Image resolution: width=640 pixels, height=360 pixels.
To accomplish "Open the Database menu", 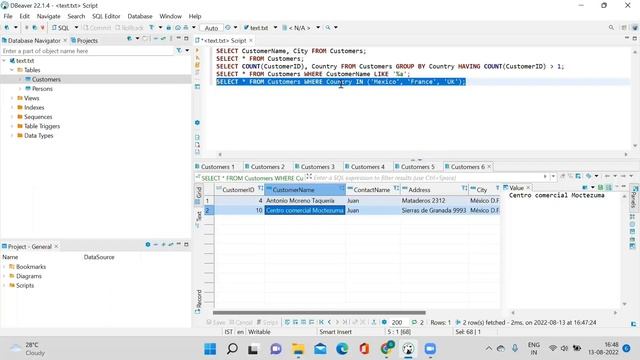I will (140, 16).
